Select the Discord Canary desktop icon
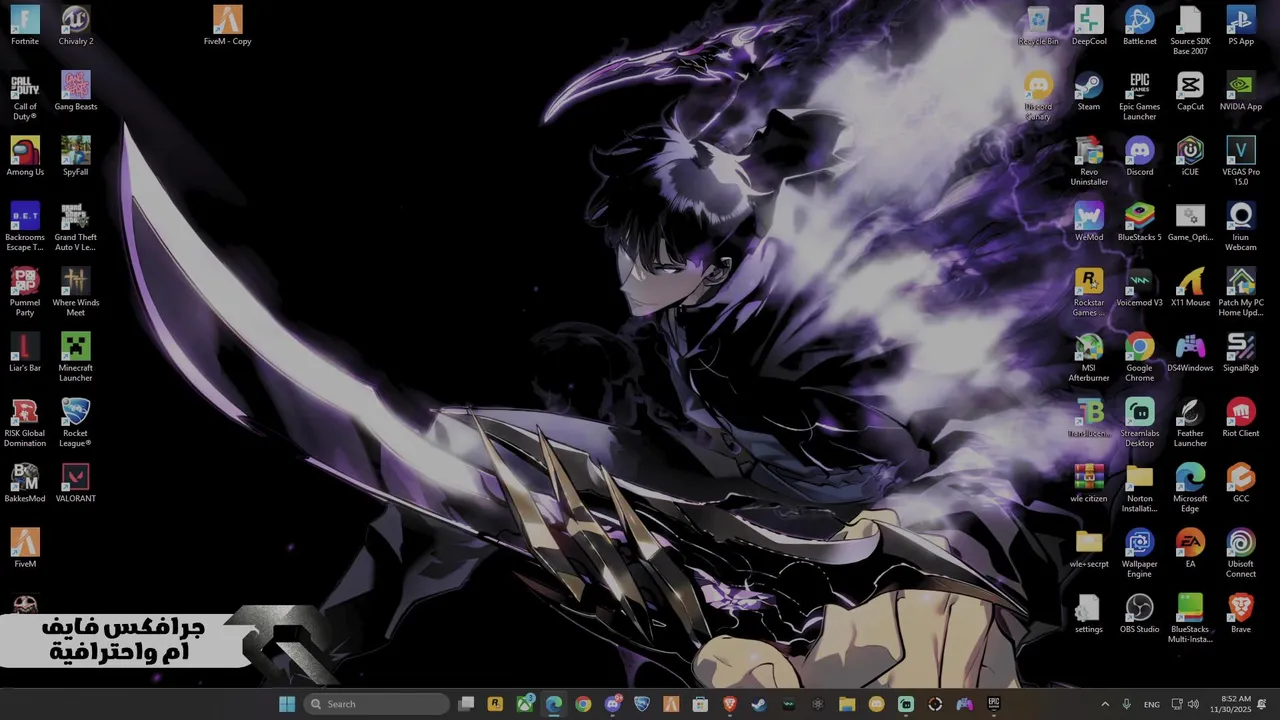1280x720 pixels. coord(1038,96)
